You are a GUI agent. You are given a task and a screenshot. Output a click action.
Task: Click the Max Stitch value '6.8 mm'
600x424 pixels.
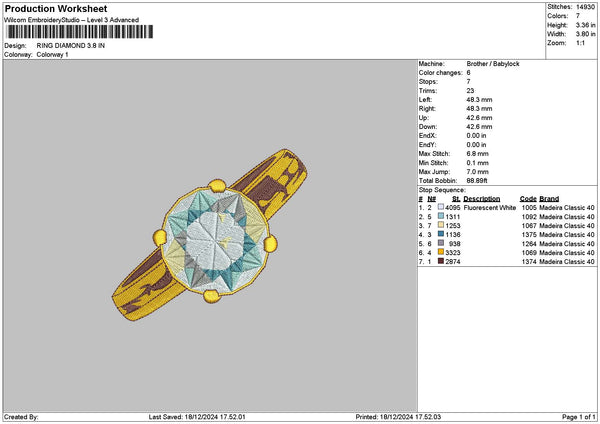[478, 154]
